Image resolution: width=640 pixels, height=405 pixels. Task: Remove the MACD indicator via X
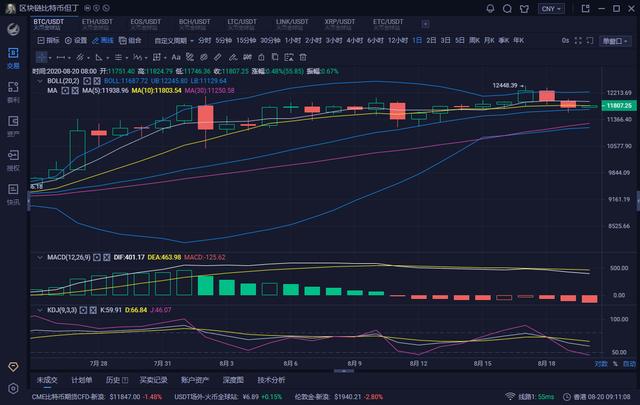coord(107,257)
